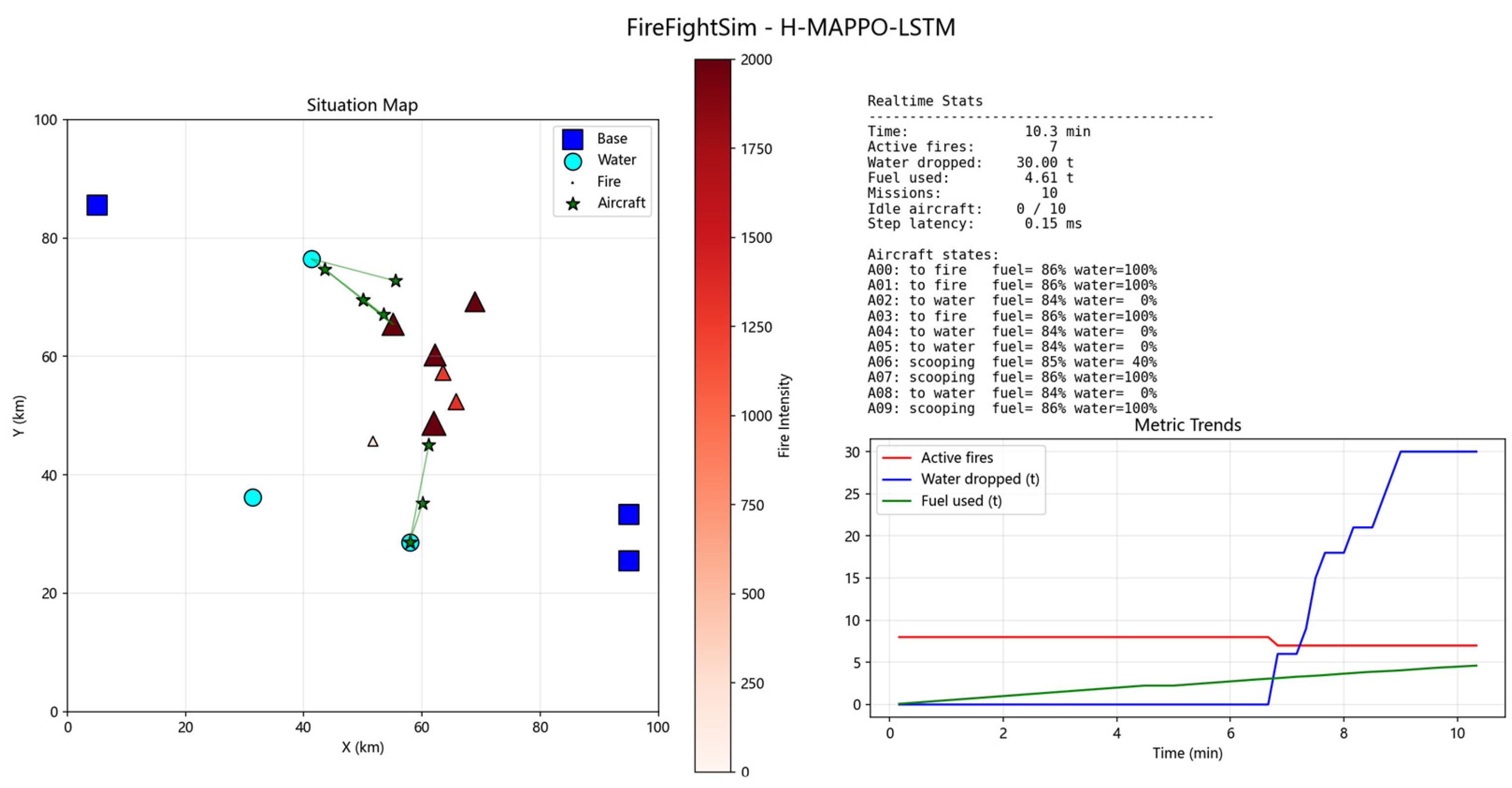Click the Idle aircraft stat line
The image size is (1512, 788).
tap(966, 208)
